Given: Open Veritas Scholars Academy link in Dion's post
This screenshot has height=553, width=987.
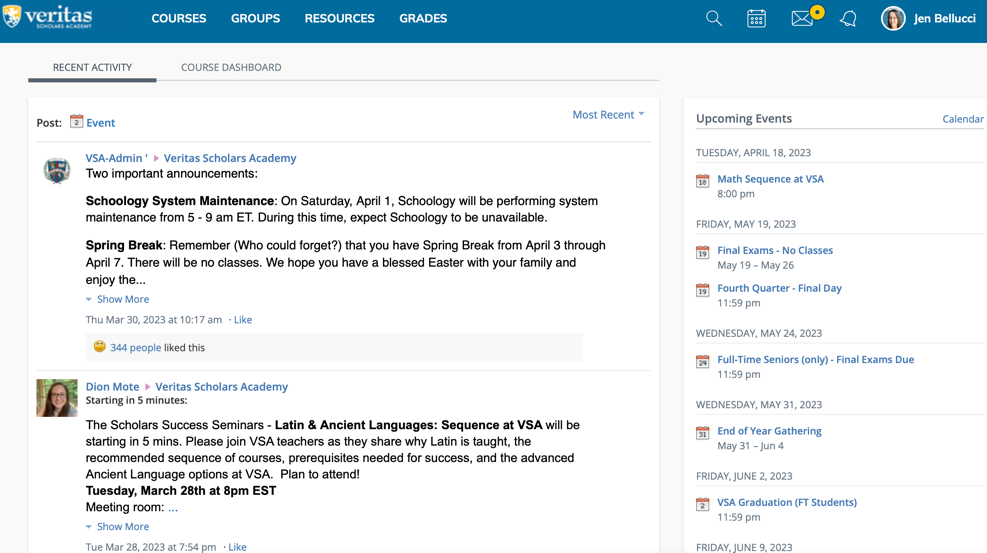Looking at the screenshot, I should tap(222, 387).
